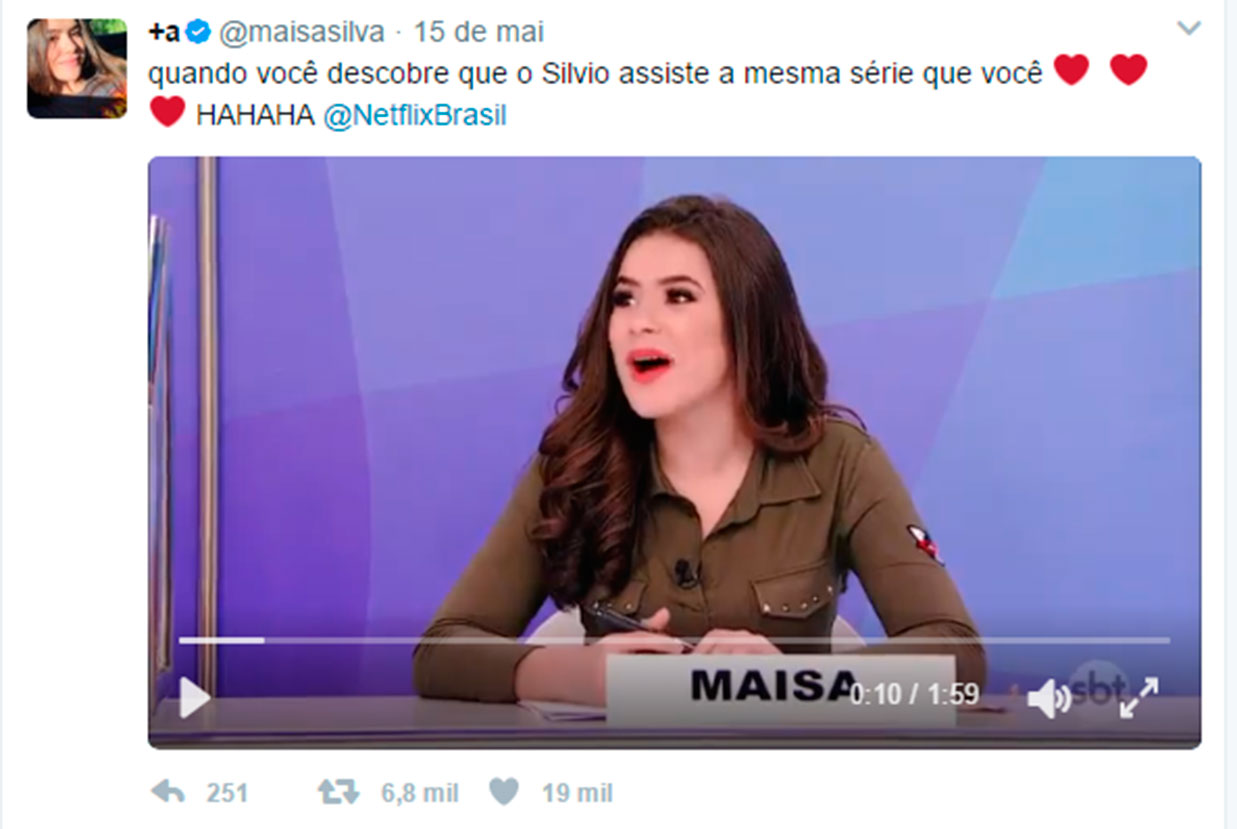
Task: Click the 19 mil likes count
Action: pos(577,794)
